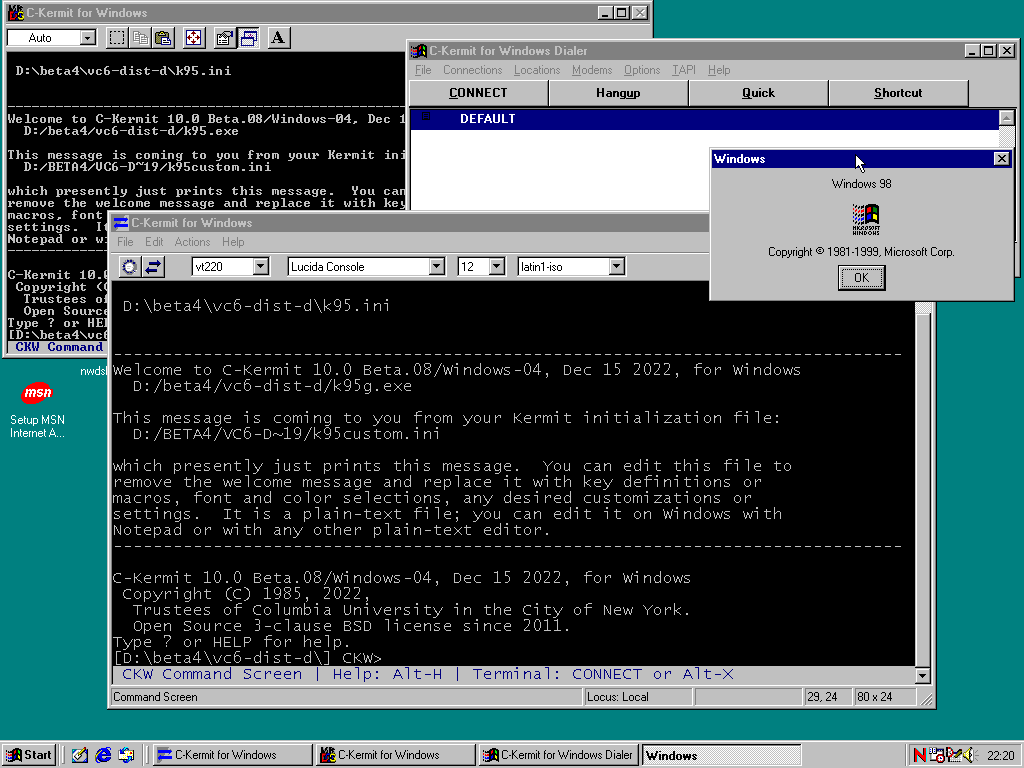Open the Locations menu in Dialer

tap(537, 70)
